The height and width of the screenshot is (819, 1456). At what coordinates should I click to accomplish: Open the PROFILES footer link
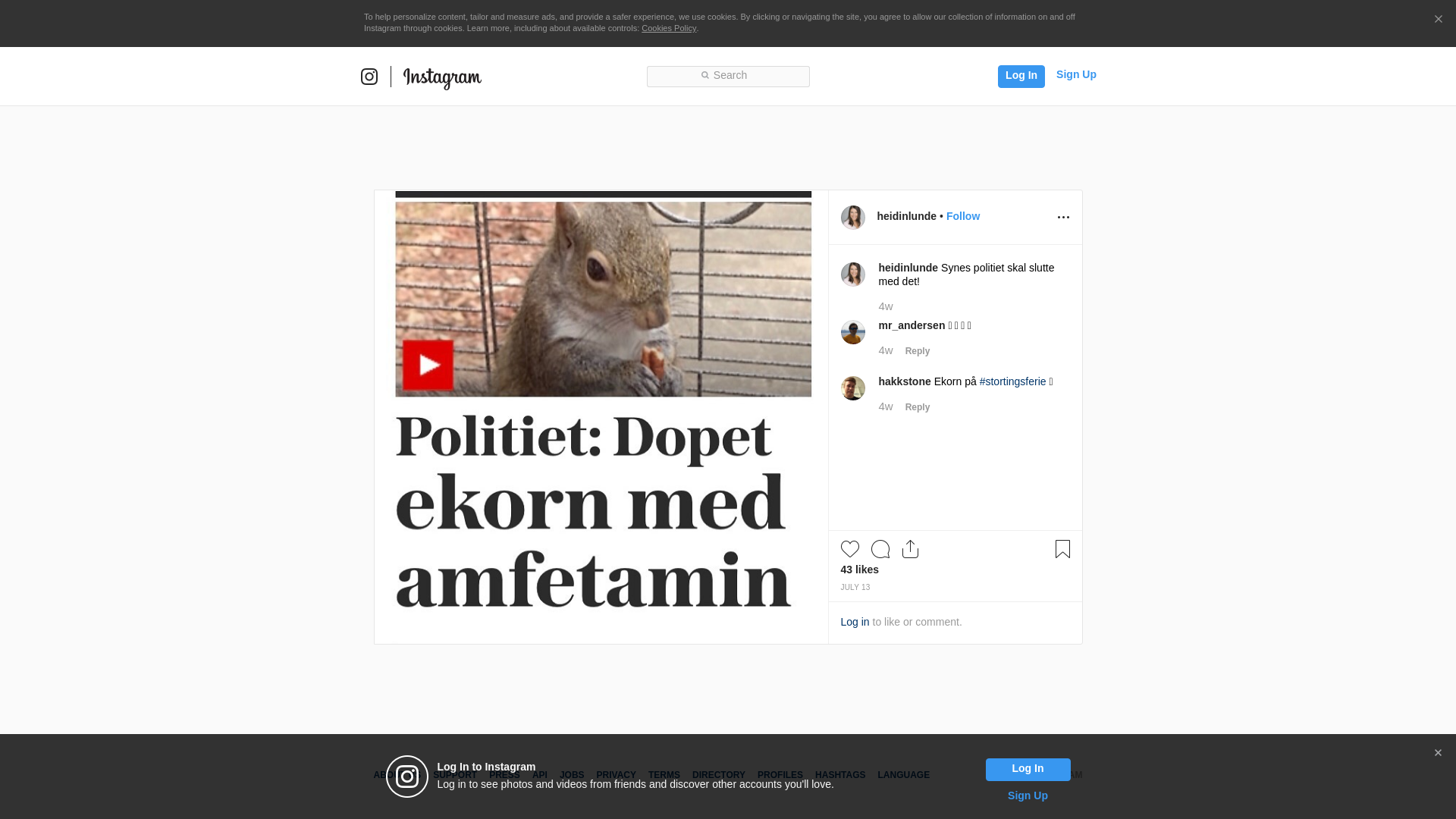coord(780,775)
